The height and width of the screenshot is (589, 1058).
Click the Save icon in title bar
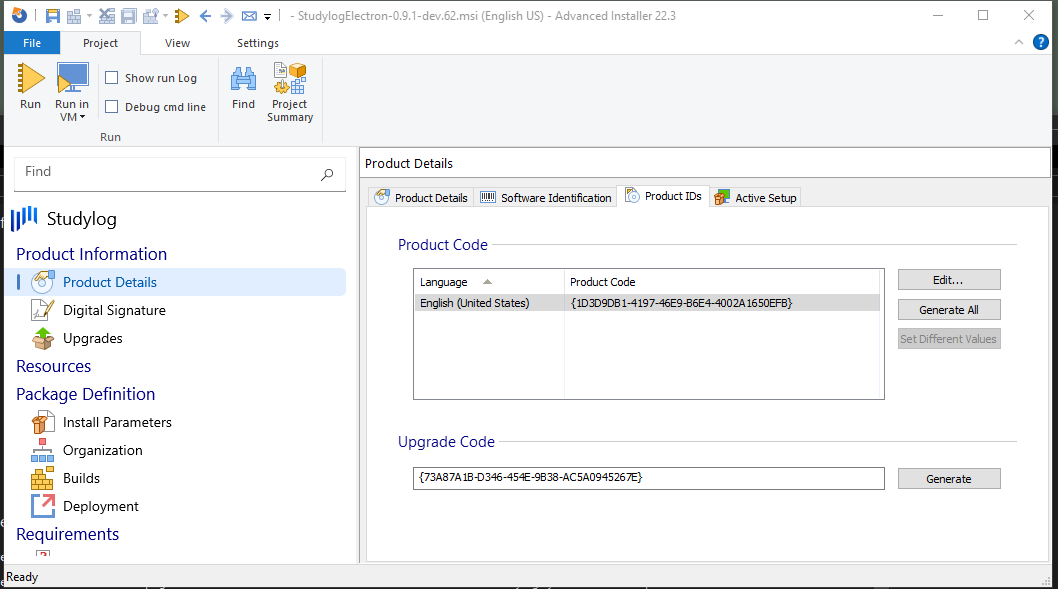[53, 16]
